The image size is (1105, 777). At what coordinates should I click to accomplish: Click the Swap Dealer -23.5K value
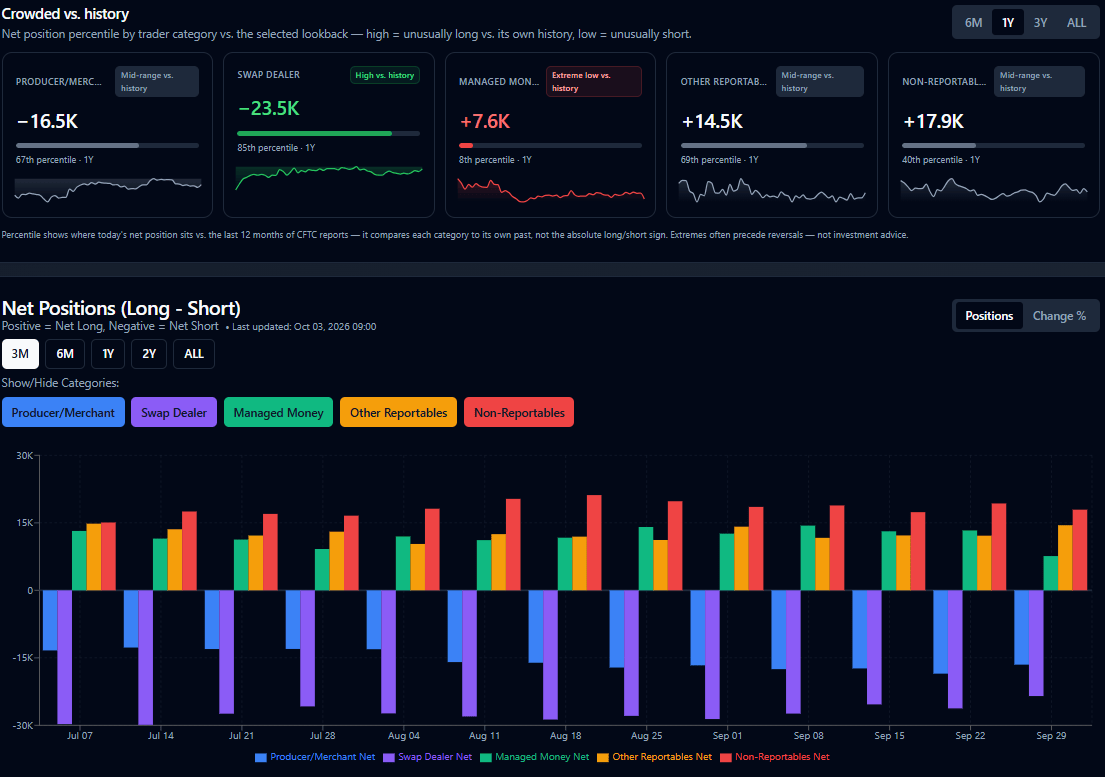(268, 108)
